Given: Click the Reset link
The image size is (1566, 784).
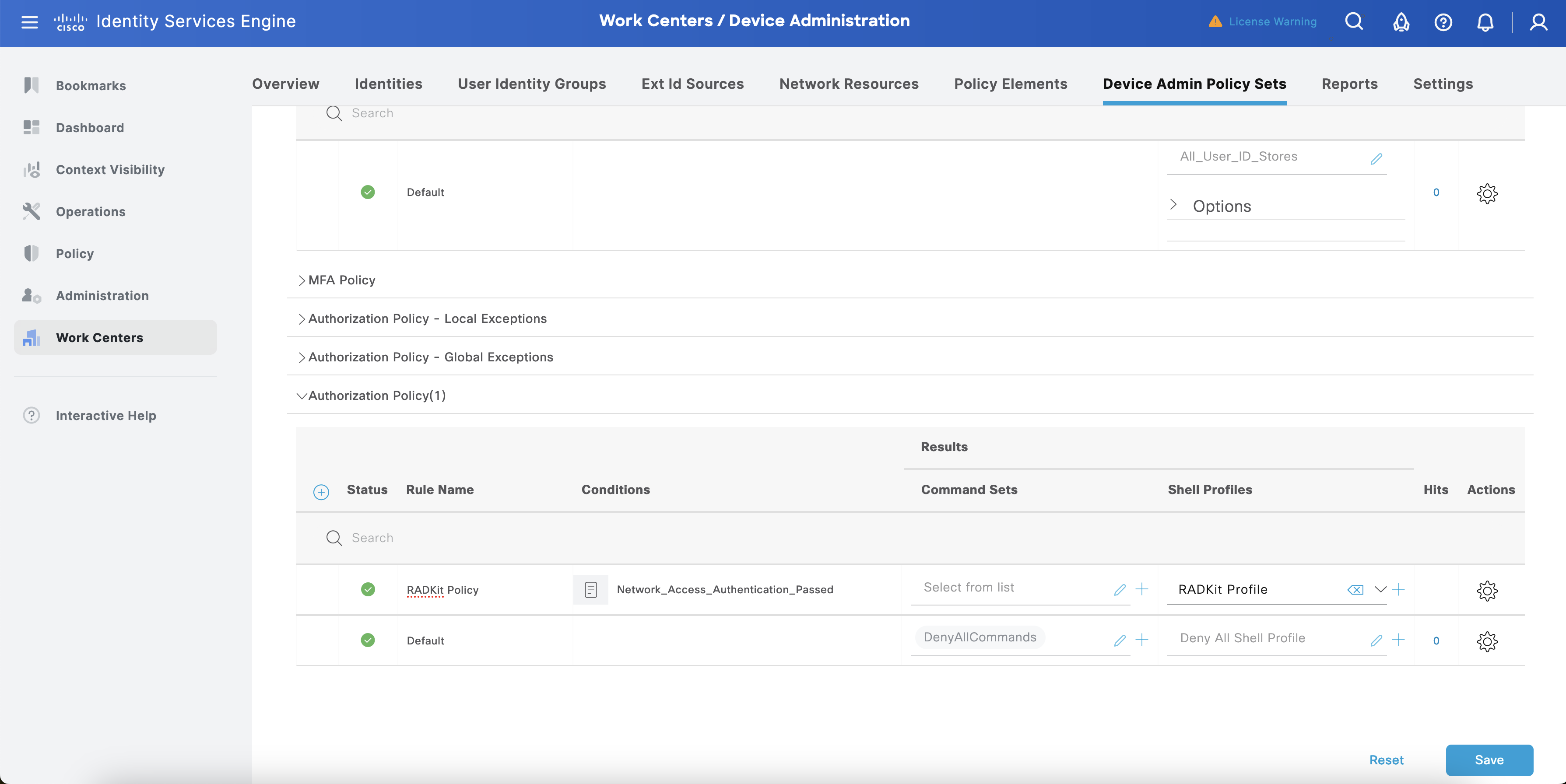Looking at the screenshot, I should 1386,760.
